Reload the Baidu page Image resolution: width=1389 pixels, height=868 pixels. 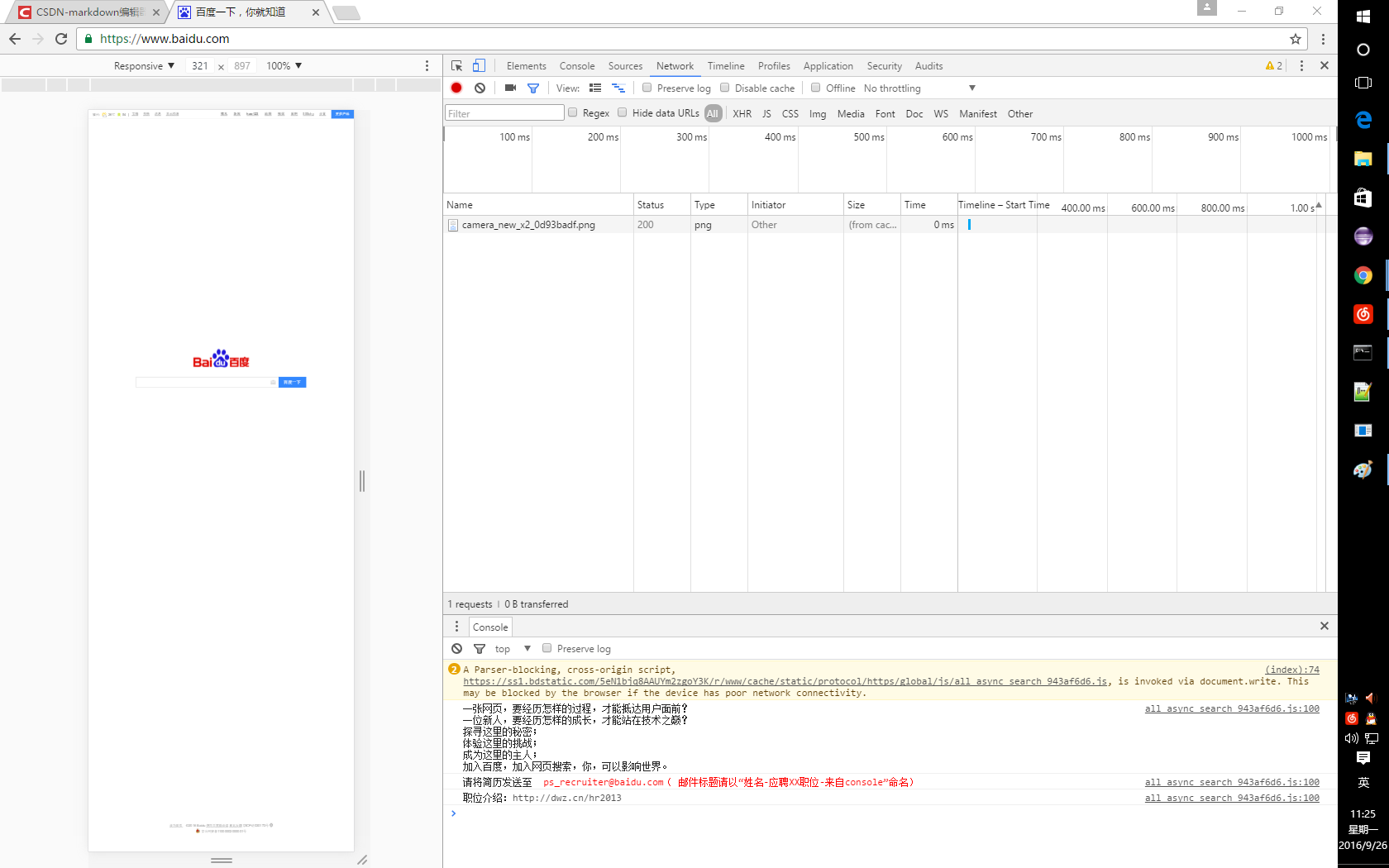coord(61,39)
